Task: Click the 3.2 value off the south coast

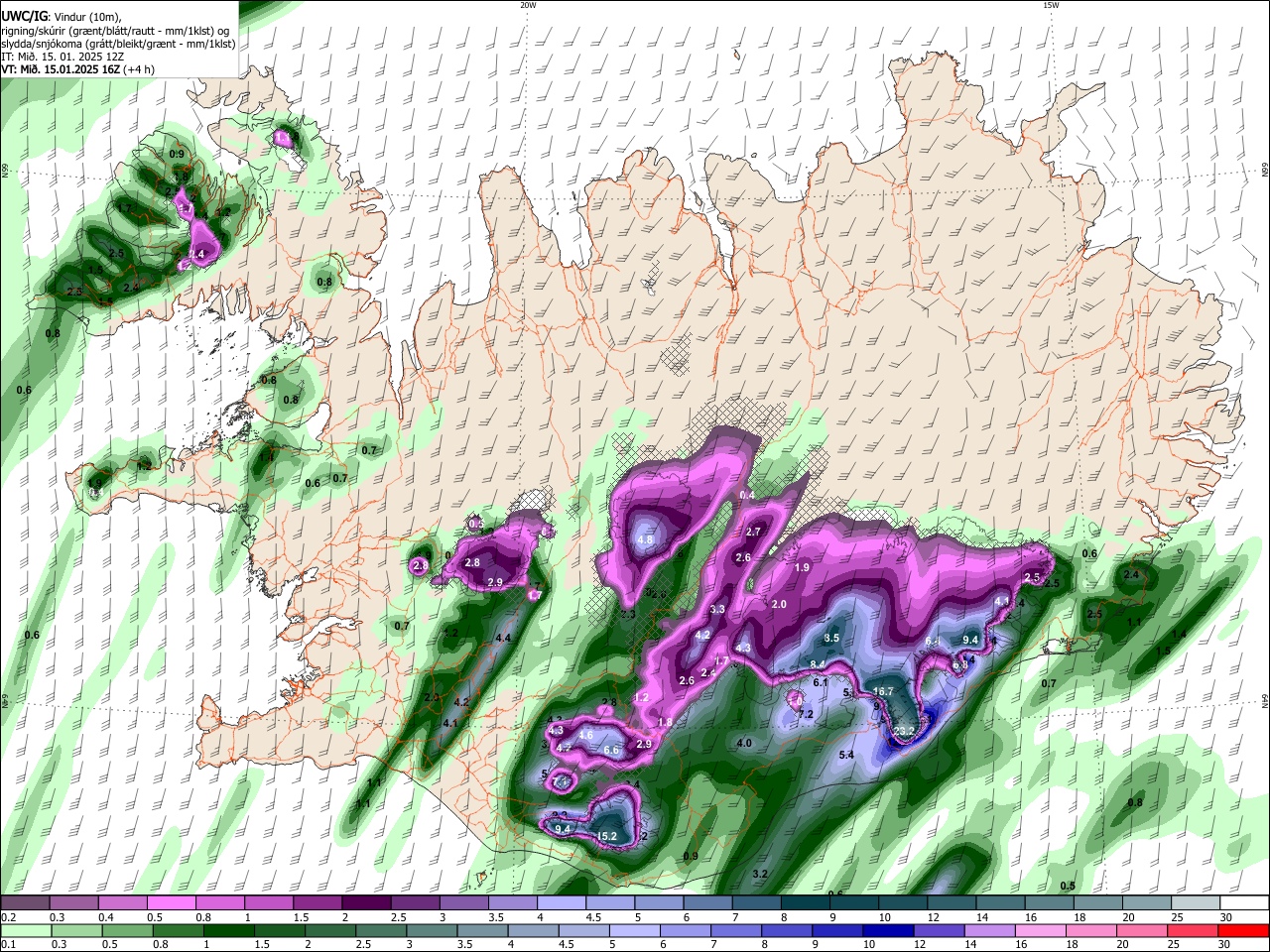Action: [760, 874]
